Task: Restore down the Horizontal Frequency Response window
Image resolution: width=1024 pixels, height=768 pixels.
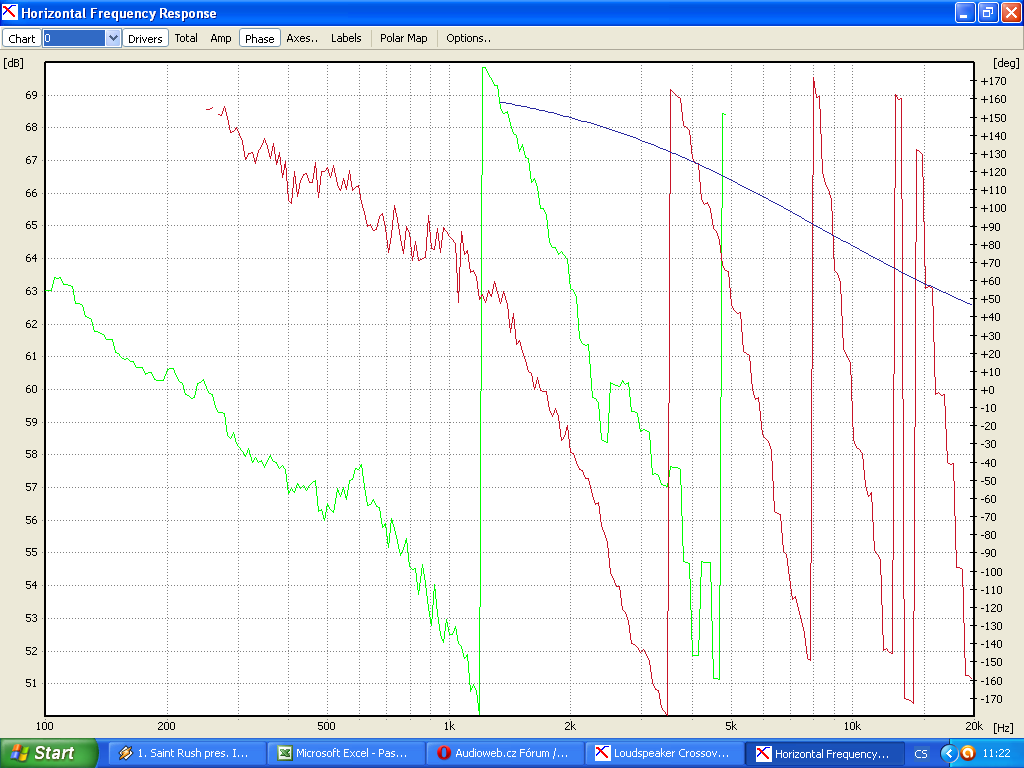Action: point(987,12)
